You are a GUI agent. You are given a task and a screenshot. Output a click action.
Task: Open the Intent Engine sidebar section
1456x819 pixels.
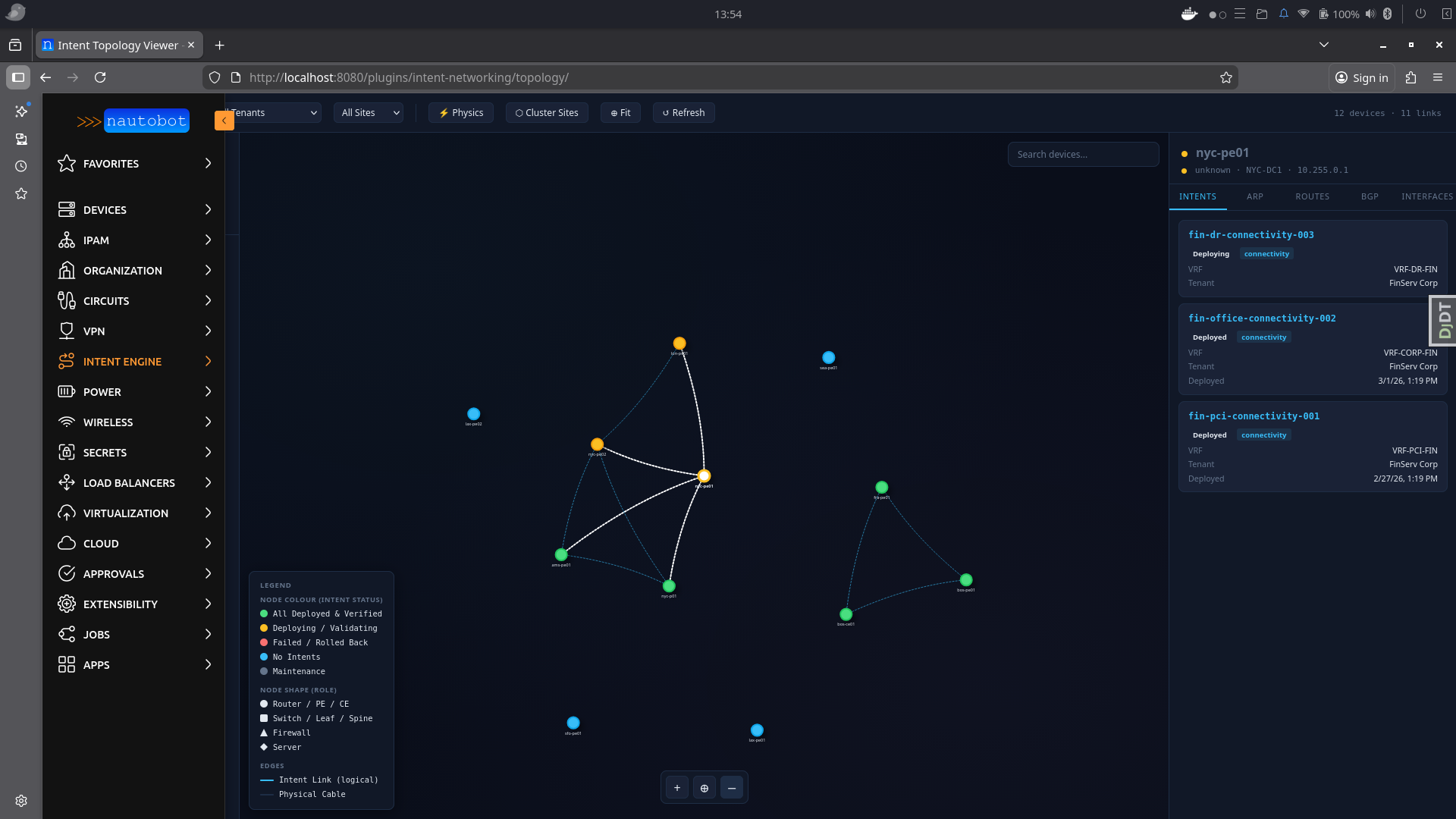coord(121,361)
